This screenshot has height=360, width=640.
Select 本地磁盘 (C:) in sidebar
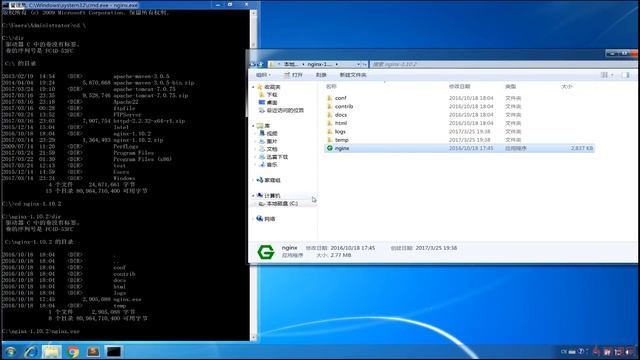(282, 203)
